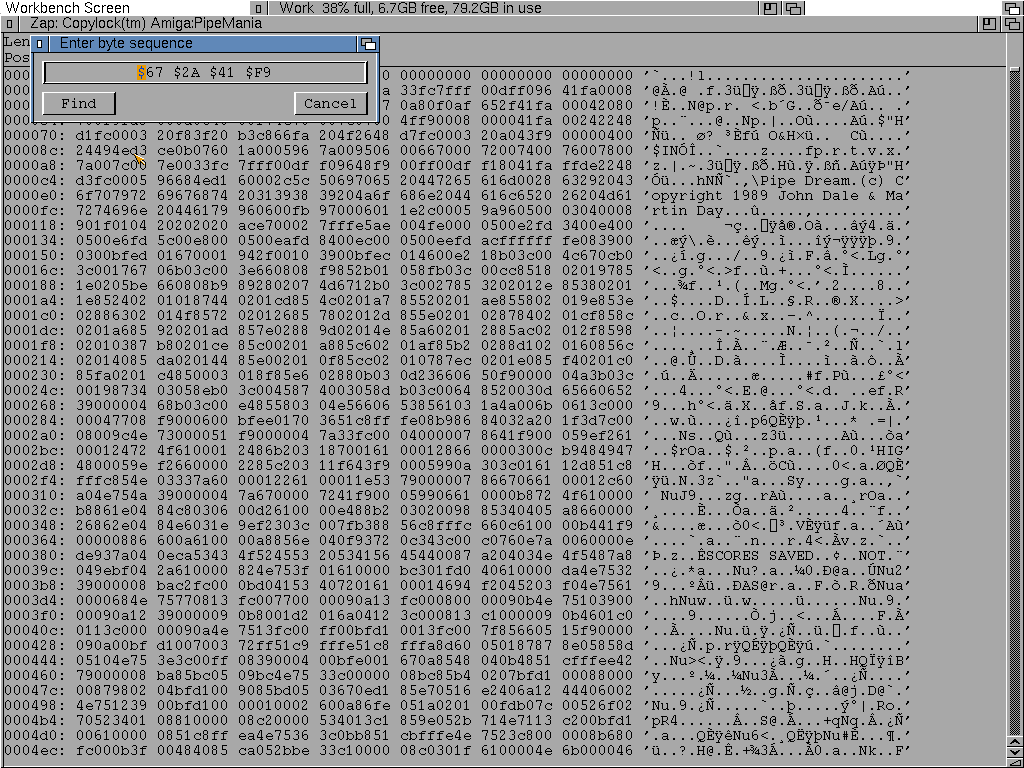
Task: Click the Work volume window title bar
Action: pos(513,8)
